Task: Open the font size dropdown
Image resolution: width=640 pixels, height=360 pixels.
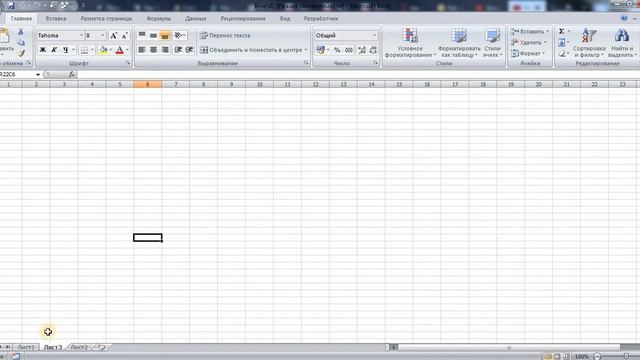Action: tap(102, 36)
